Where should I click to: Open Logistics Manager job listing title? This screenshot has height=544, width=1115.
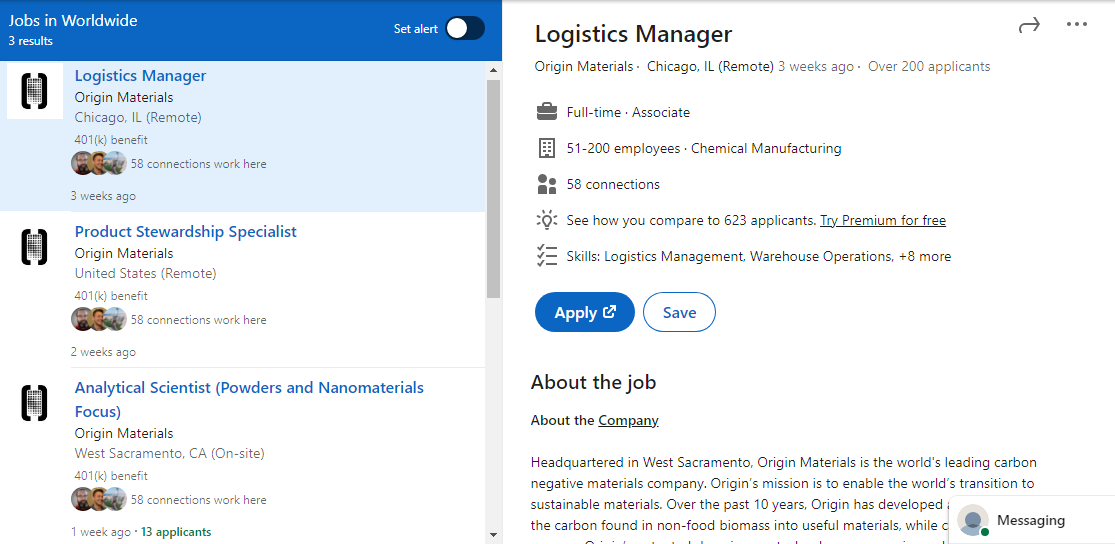tap(140, 75)
